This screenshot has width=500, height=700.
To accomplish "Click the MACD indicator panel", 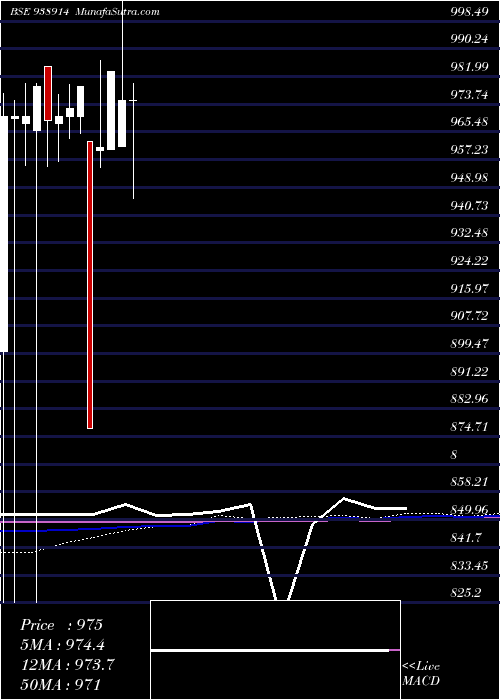I will tap(275, 650).
